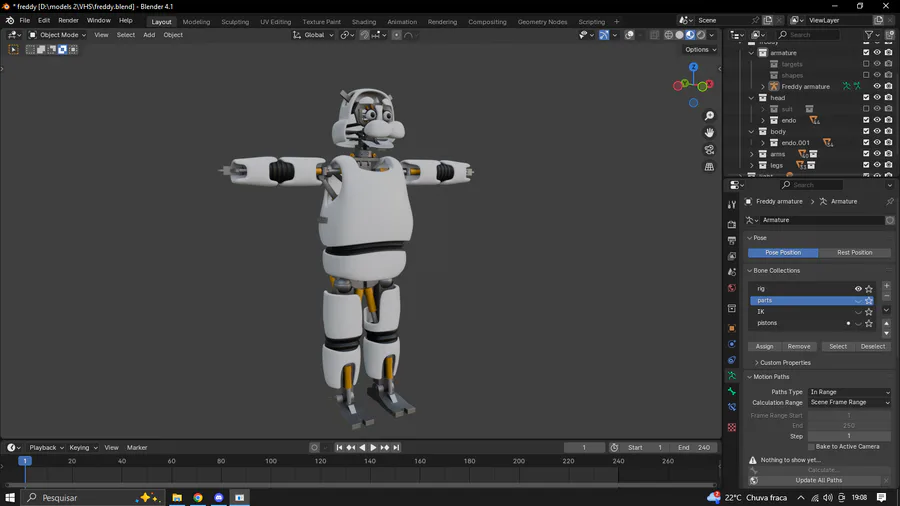Viewport: 900px width, 506px height.
Task: Check the Bake to Active Camera box
Action: coord(811,447)
